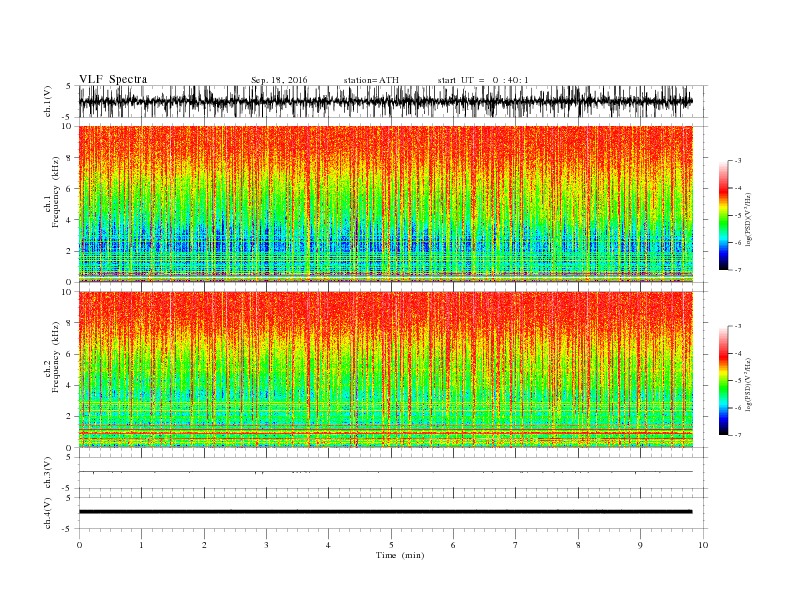Click the "VLF Spectra" plot title
The height and width of the screenshot is (612, 792).
click(113, 79)
